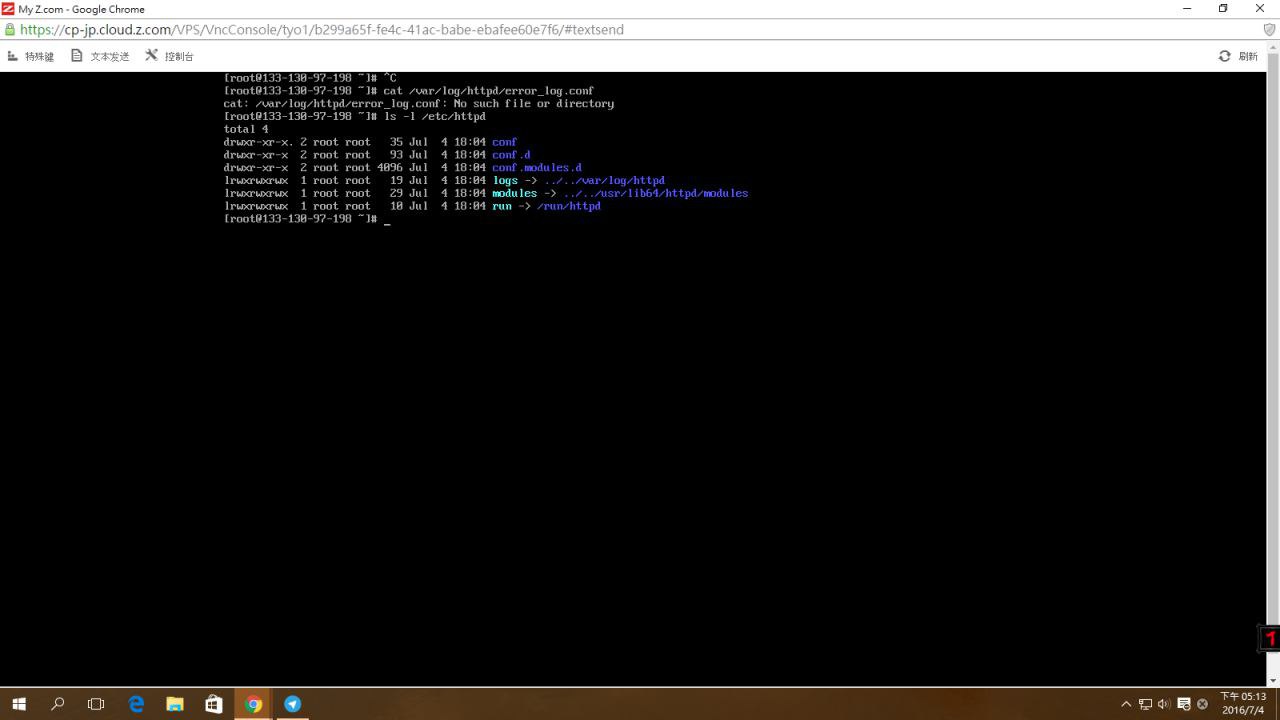
Task: Open Task View from the taskbar
Action: point(96,704)
